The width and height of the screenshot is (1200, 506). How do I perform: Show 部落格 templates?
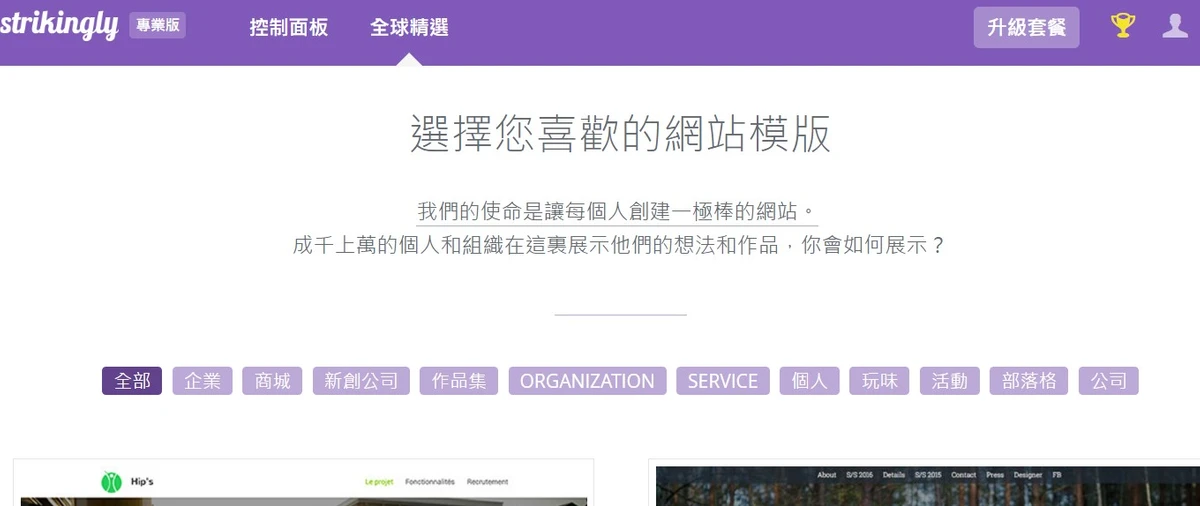[x=1028, y=381]
